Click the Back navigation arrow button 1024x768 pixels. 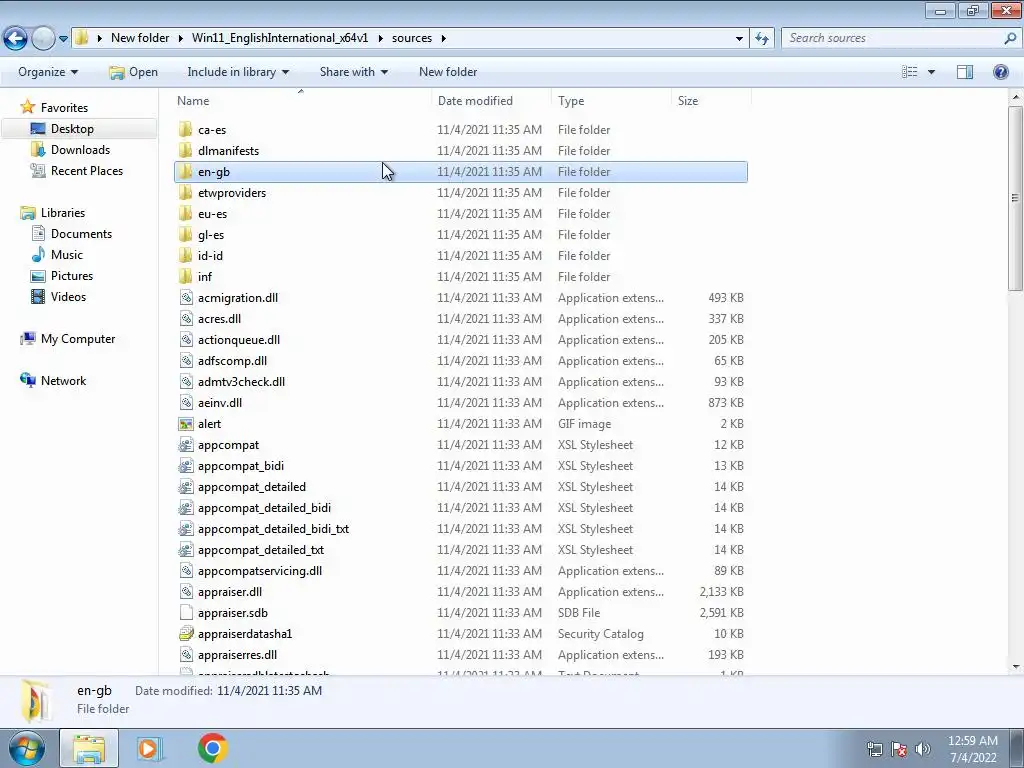16,39
